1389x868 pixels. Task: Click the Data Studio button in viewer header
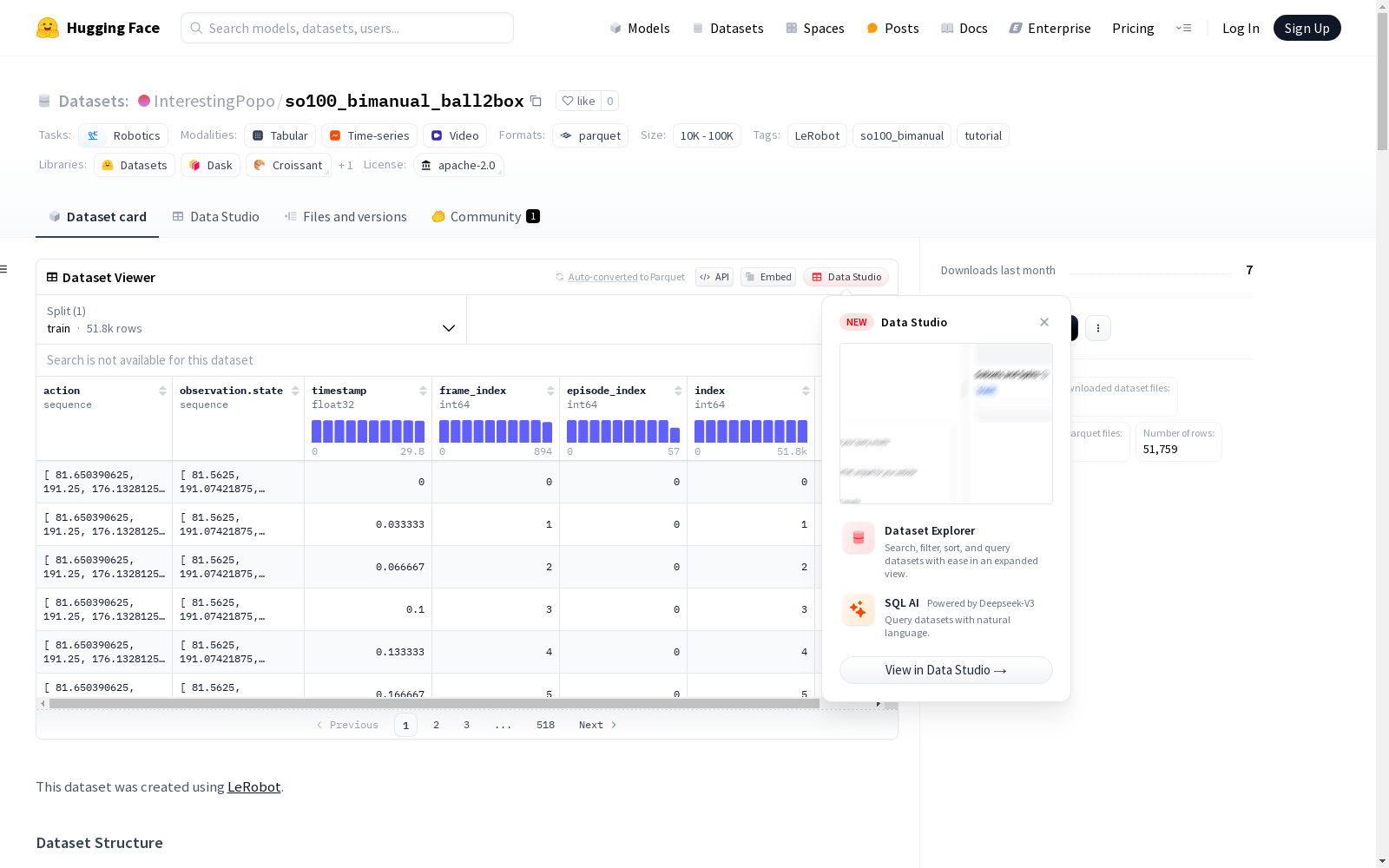click(846, 277)
